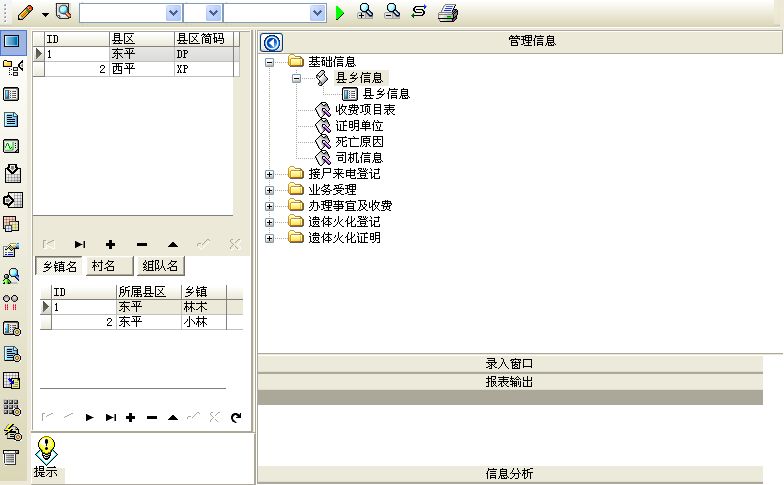This screenshot has height=485, width=784.
Task: Open the small arrow next to pencil tool
Action: [46, 15]
